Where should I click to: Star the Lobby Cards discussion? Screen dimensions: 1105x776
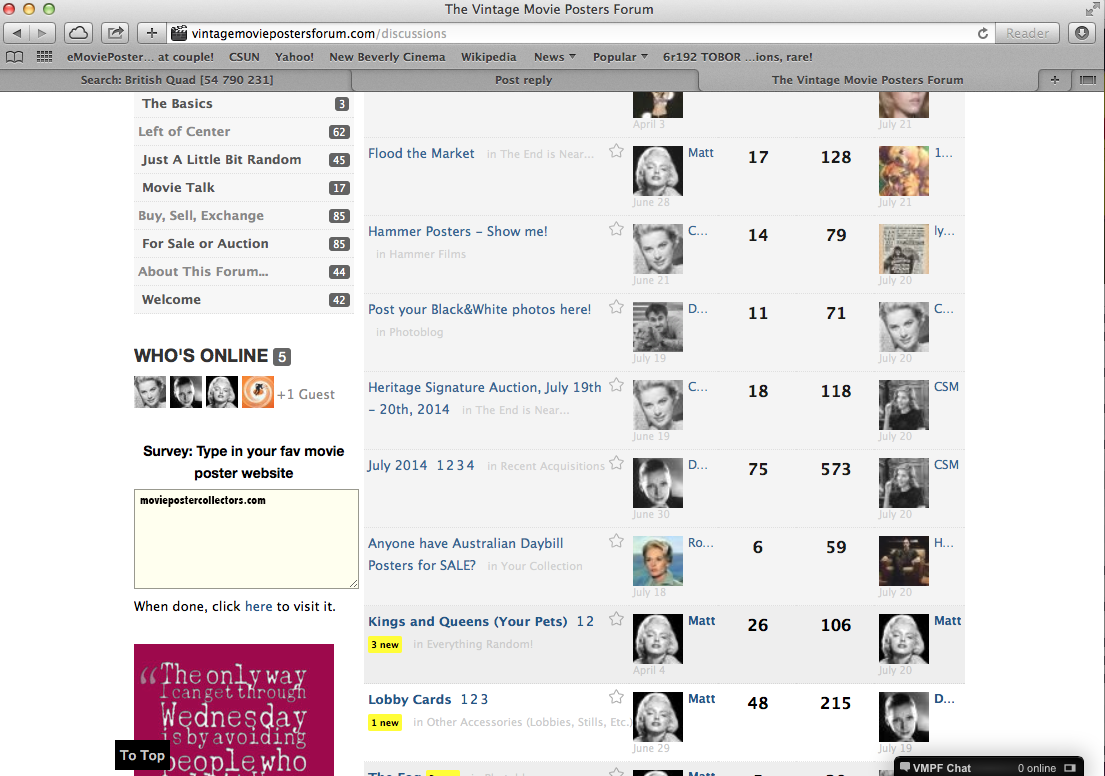pyautogui.click(x=616, y=697)
